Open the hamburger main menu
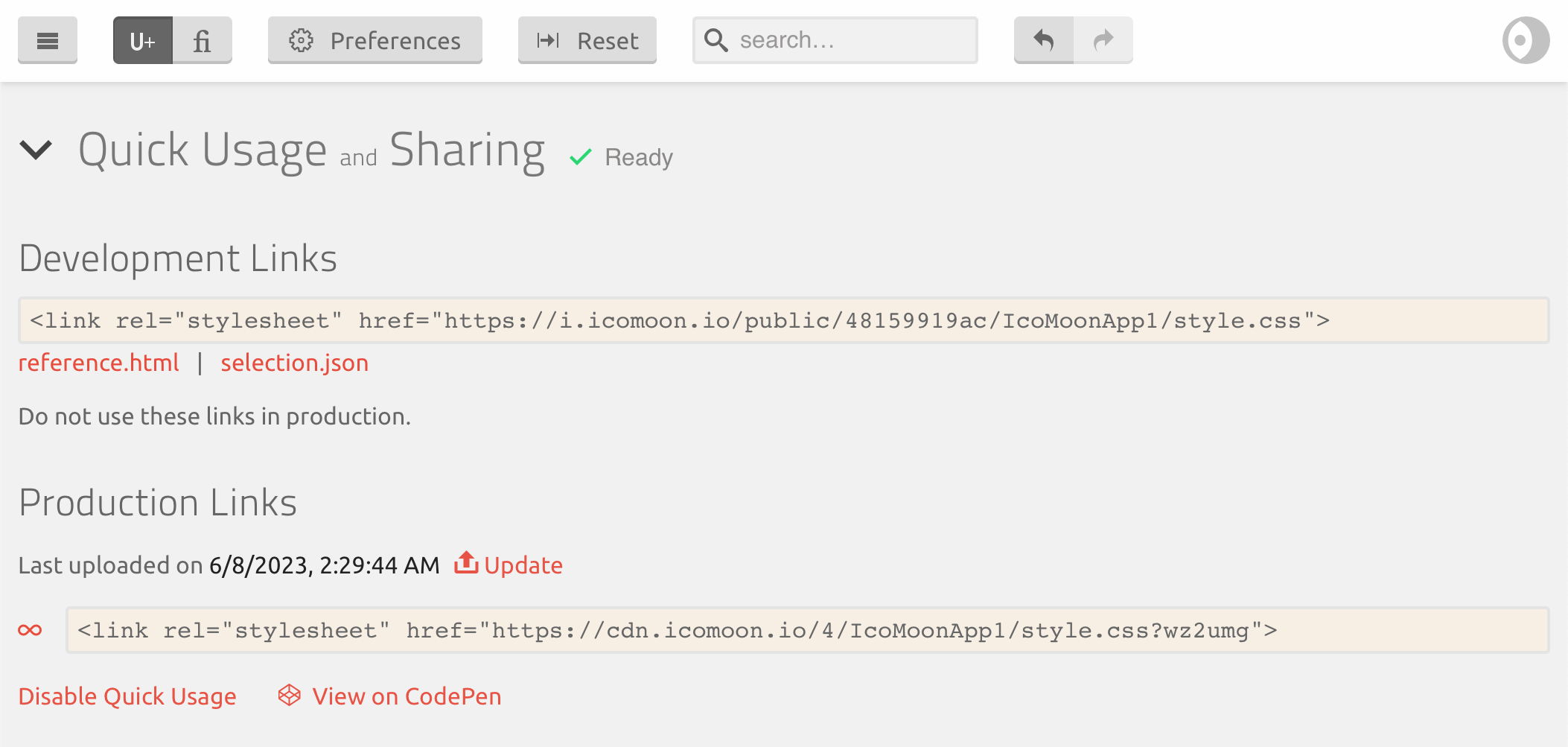The image size is (1568, 747). [x=48, y=40]
